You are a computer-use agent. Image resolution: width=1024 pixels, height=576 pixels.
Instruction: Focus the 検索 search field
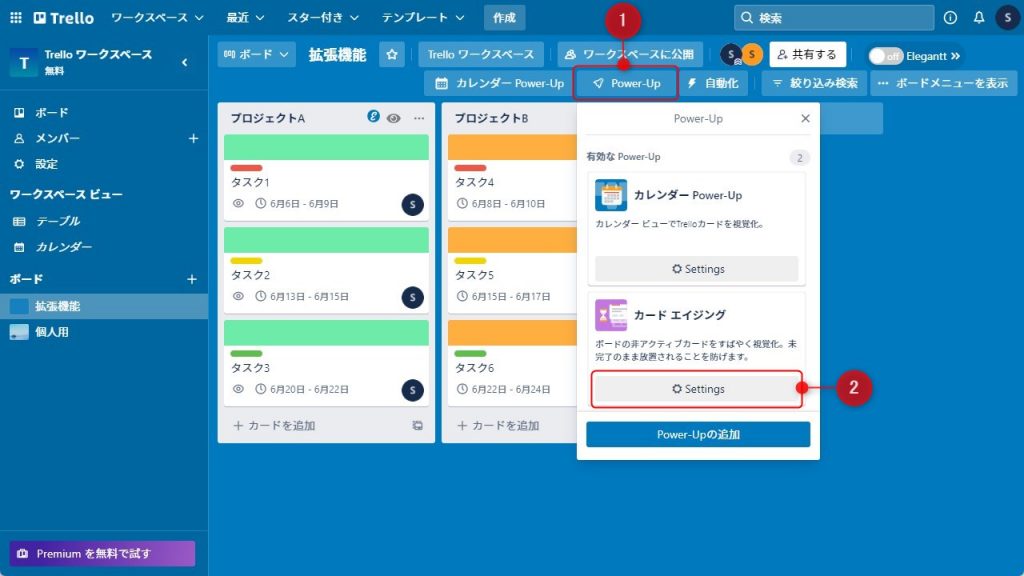(x=834, y=18)
